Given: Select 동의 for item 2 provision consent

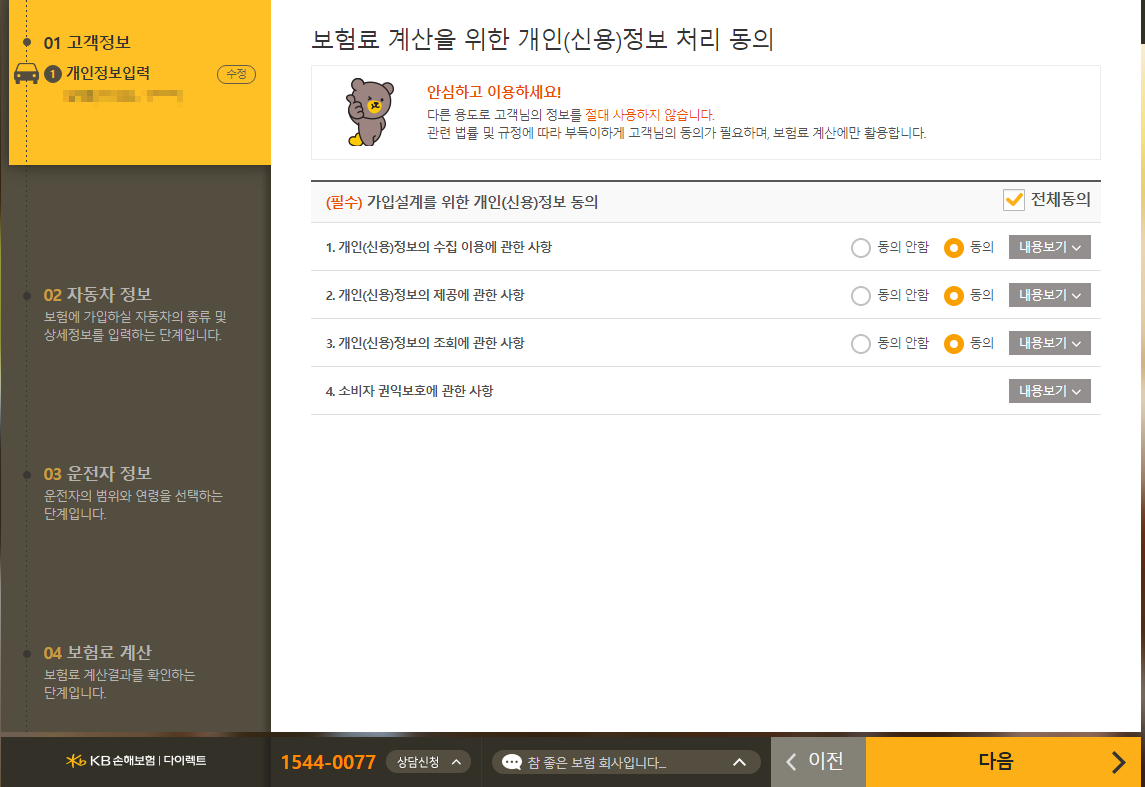Looking at the screenshot, I should [x=953, y=295].
